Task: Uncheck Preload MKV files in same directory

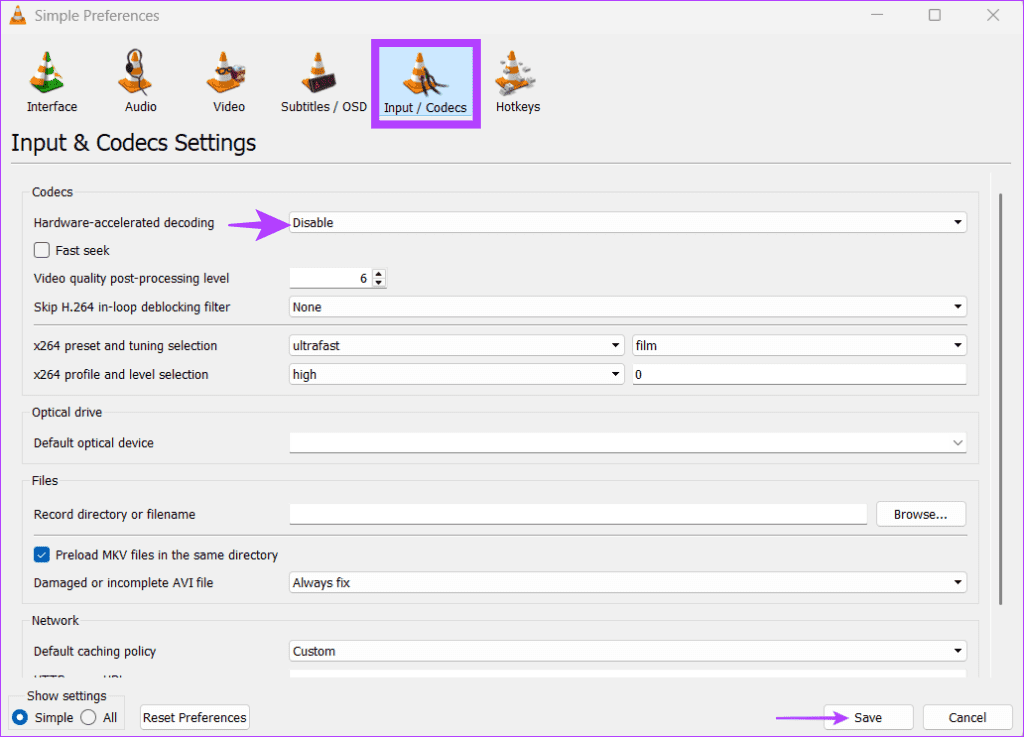Action: (x=42, y=555)
